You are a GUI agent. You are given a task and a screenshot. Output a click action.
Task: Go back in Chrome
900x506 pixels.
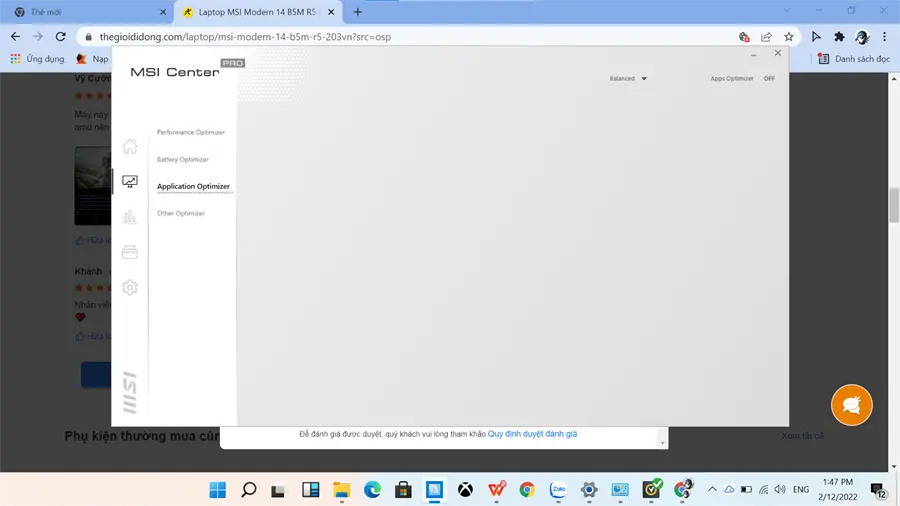[15, 37]
